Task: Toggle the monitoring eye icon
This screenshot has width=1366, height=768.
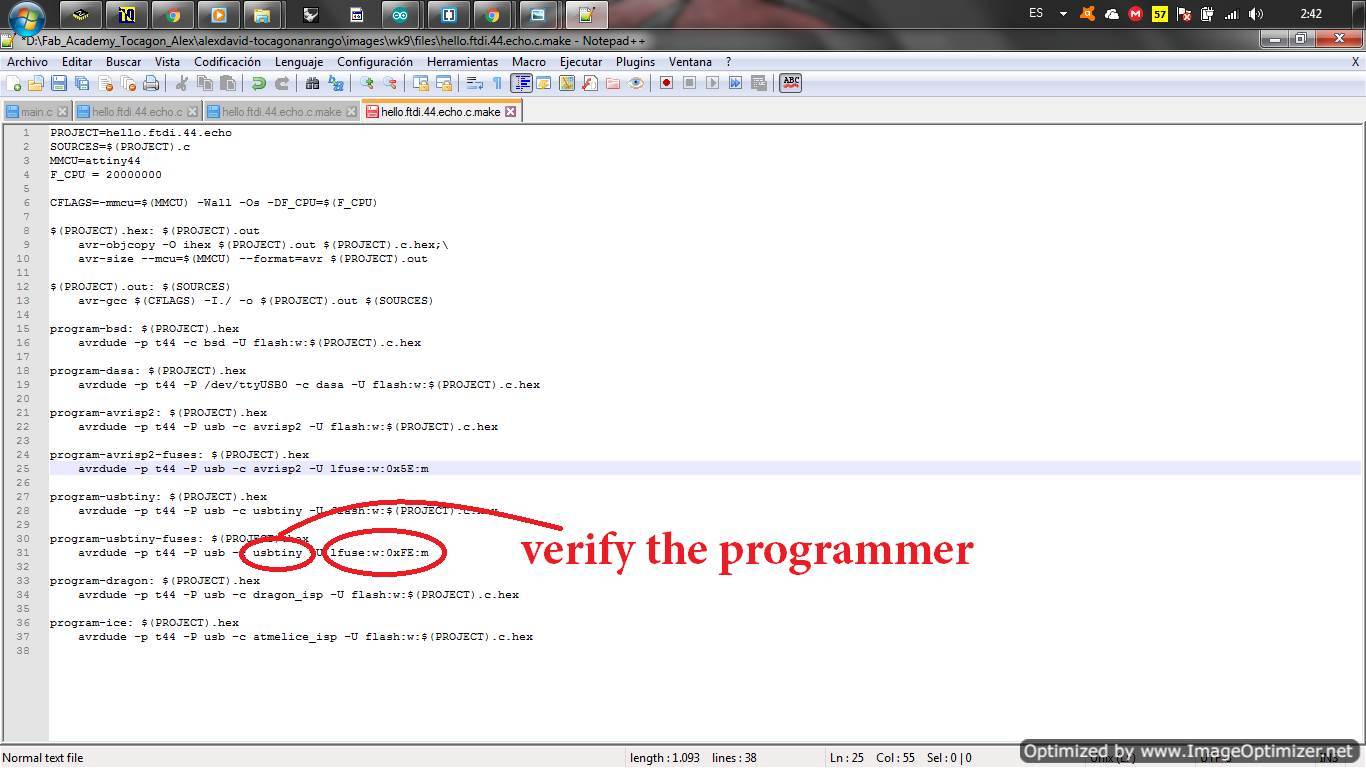Action: coord(636,83)
